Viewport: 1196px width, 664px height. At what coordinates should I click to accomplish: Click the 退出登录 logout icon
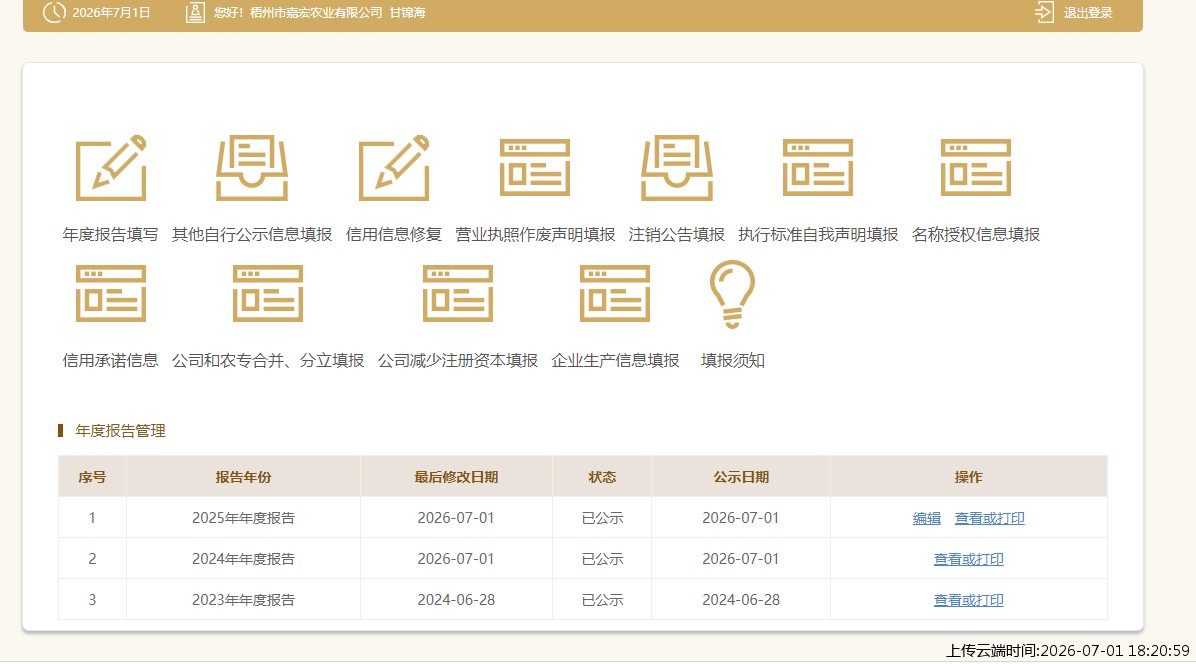pos(1044,12)
